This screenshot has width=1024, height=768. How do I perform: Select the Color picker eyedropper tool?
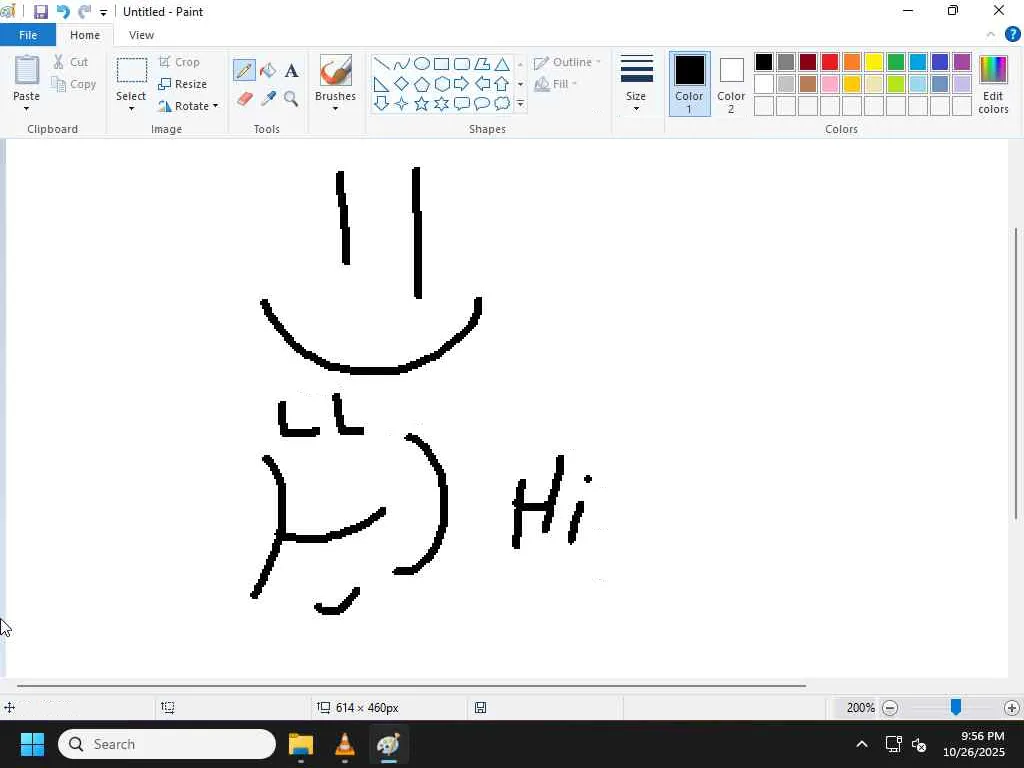[x=268, y=99]
